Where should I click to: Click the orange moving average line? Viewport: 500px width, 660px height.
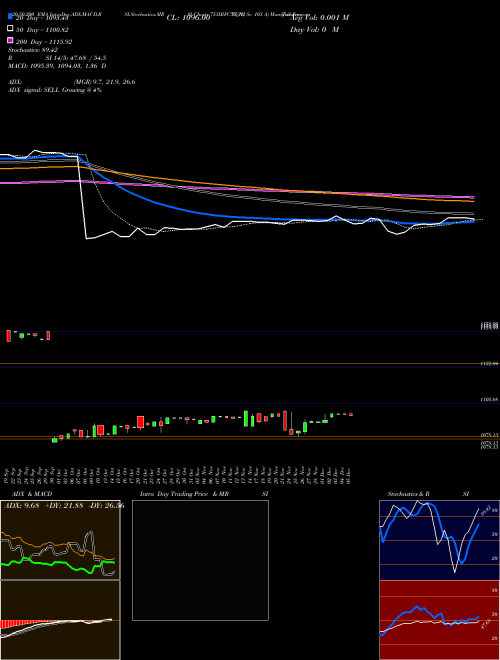click(x=236, y=186)
